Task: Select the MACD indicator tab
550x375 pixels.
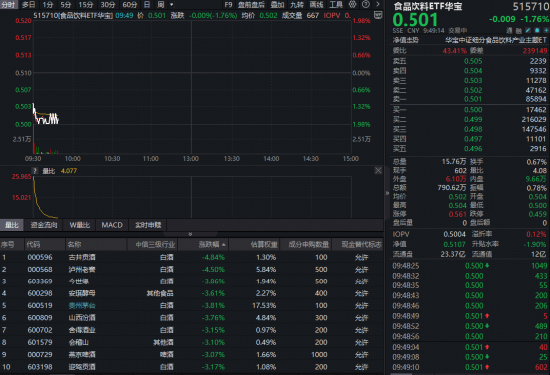Action: (x=112, y=225)
